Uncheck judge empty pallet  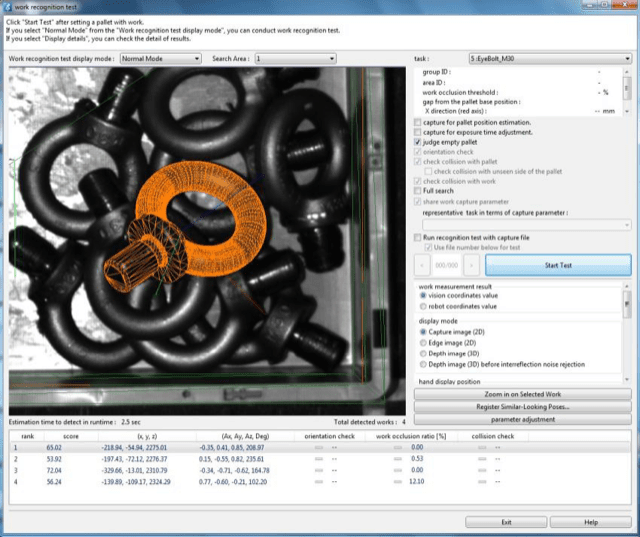(x=417, y=142)
